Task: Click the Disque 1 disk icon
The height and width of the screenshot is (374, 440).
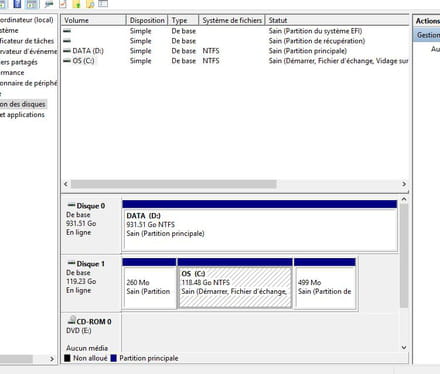Action: pos(71,263)
